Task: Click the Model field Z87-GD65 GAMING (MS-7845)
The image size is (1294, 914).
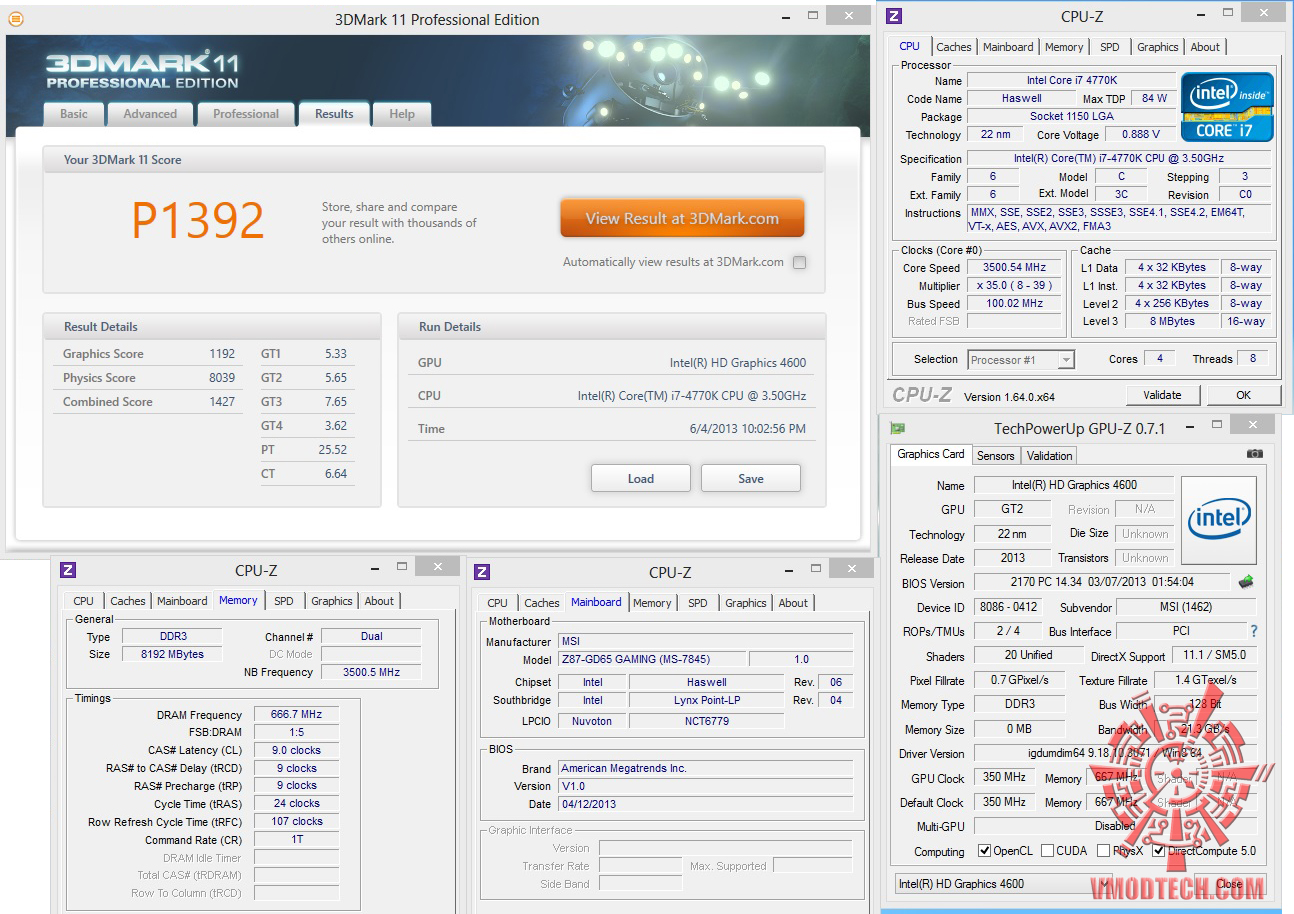Action: (x=651, y=660)
